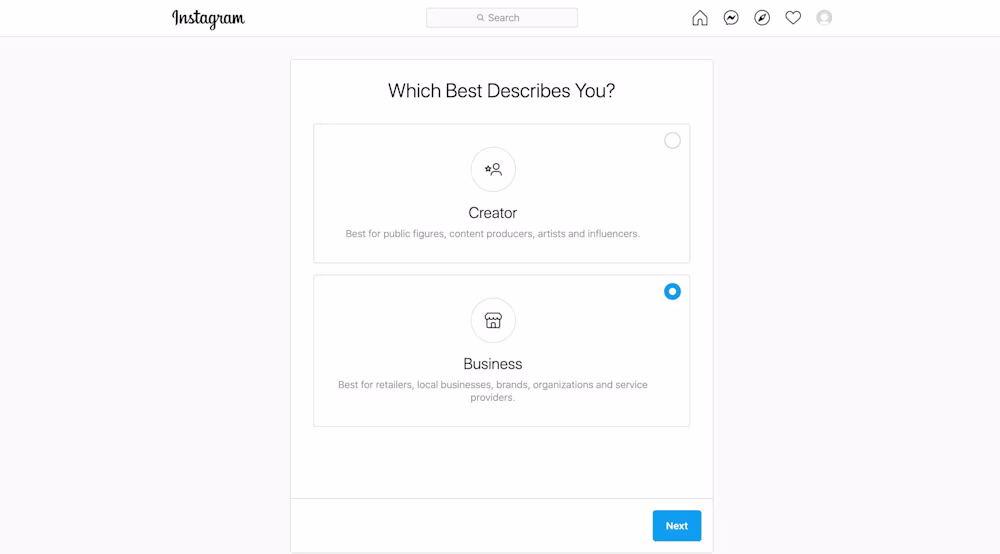The height and width of the screenshot is (554, 1000).
Task: Click the Business storefront icon
Action: 493,320
